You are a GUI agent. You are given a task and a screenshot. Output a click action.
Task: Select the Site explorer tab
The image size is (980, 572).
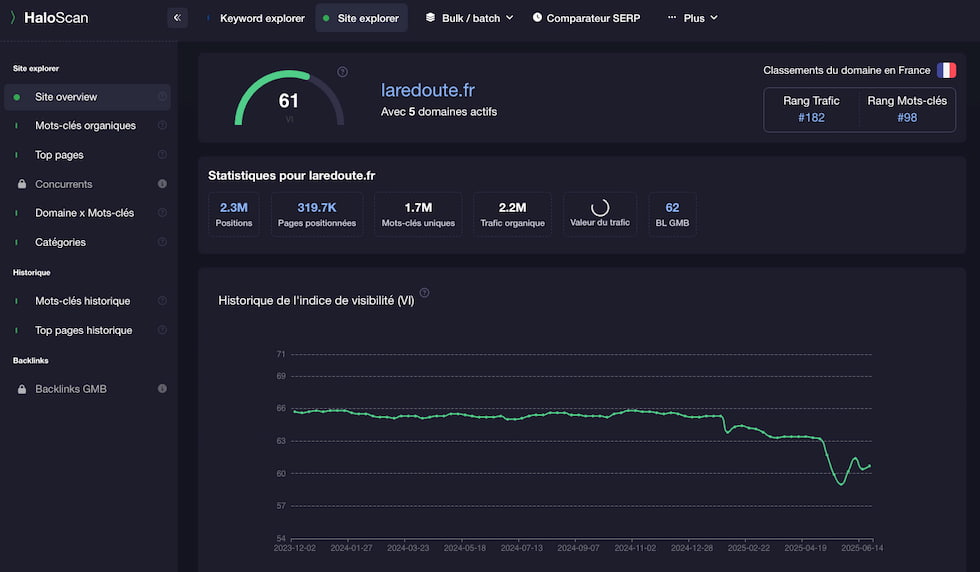pos(361,18)
